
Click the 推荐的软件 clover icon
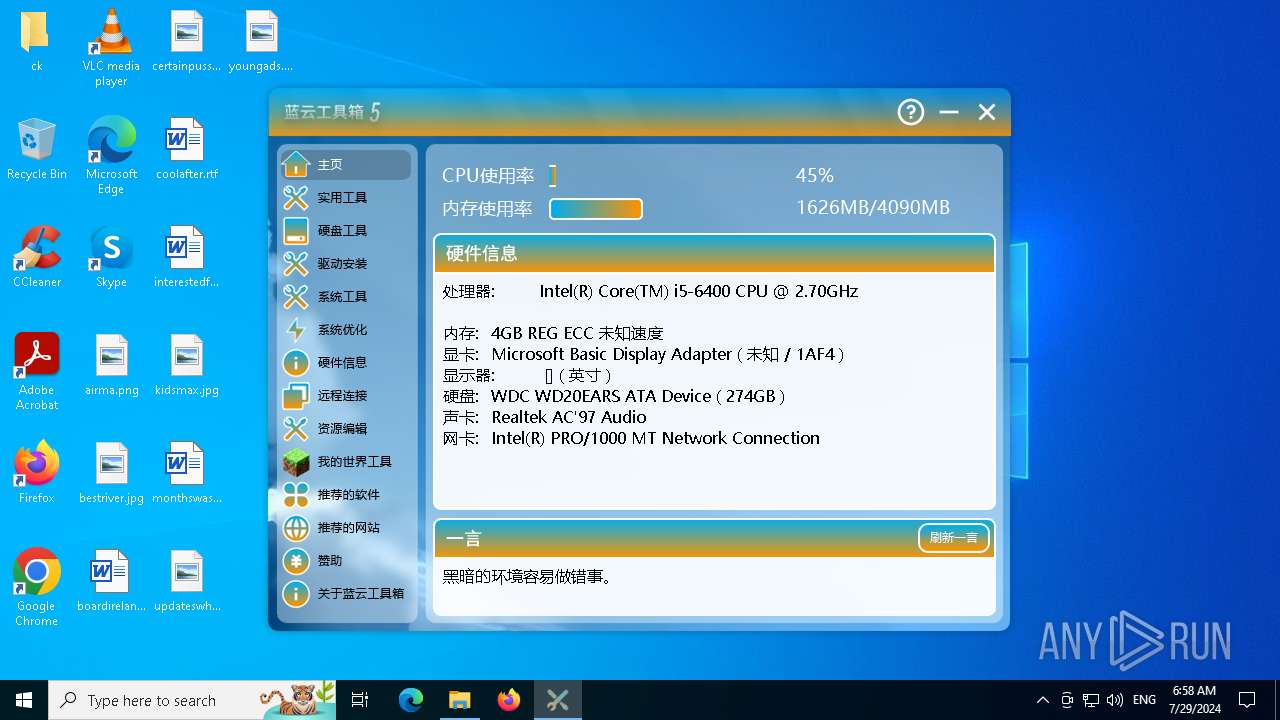tap(296, 495)
